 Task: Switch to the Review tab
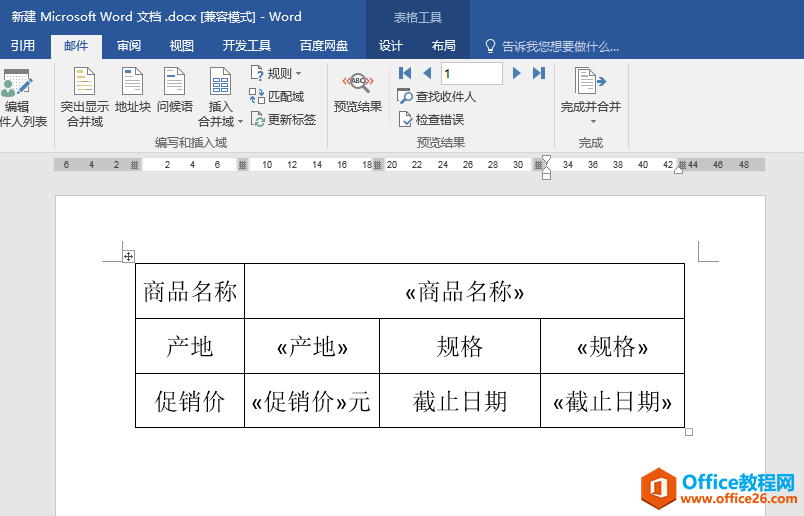pyautogui.click(x=128, y=46)
